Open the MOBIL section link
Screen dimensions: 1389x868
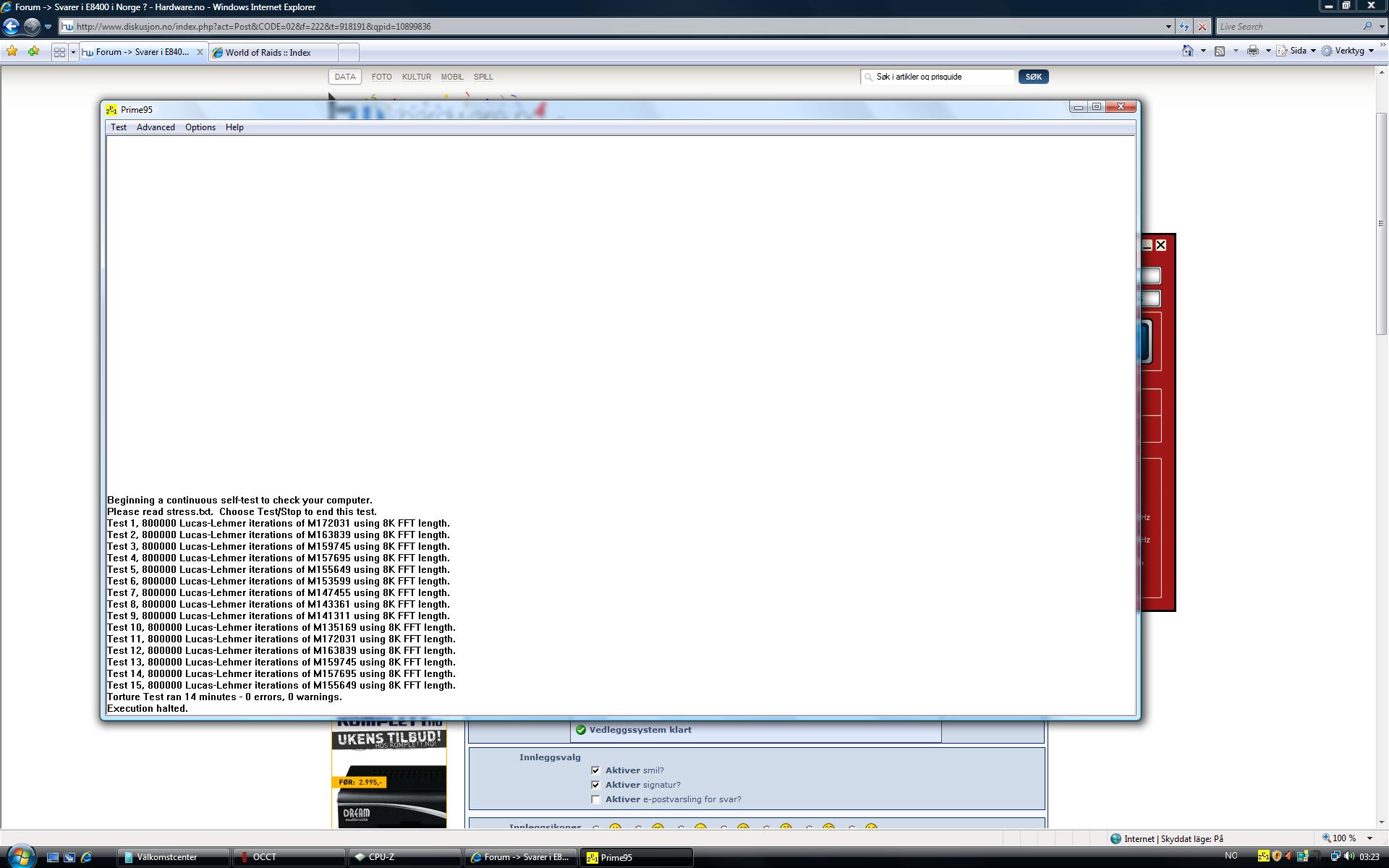click(x=452, y=77)
